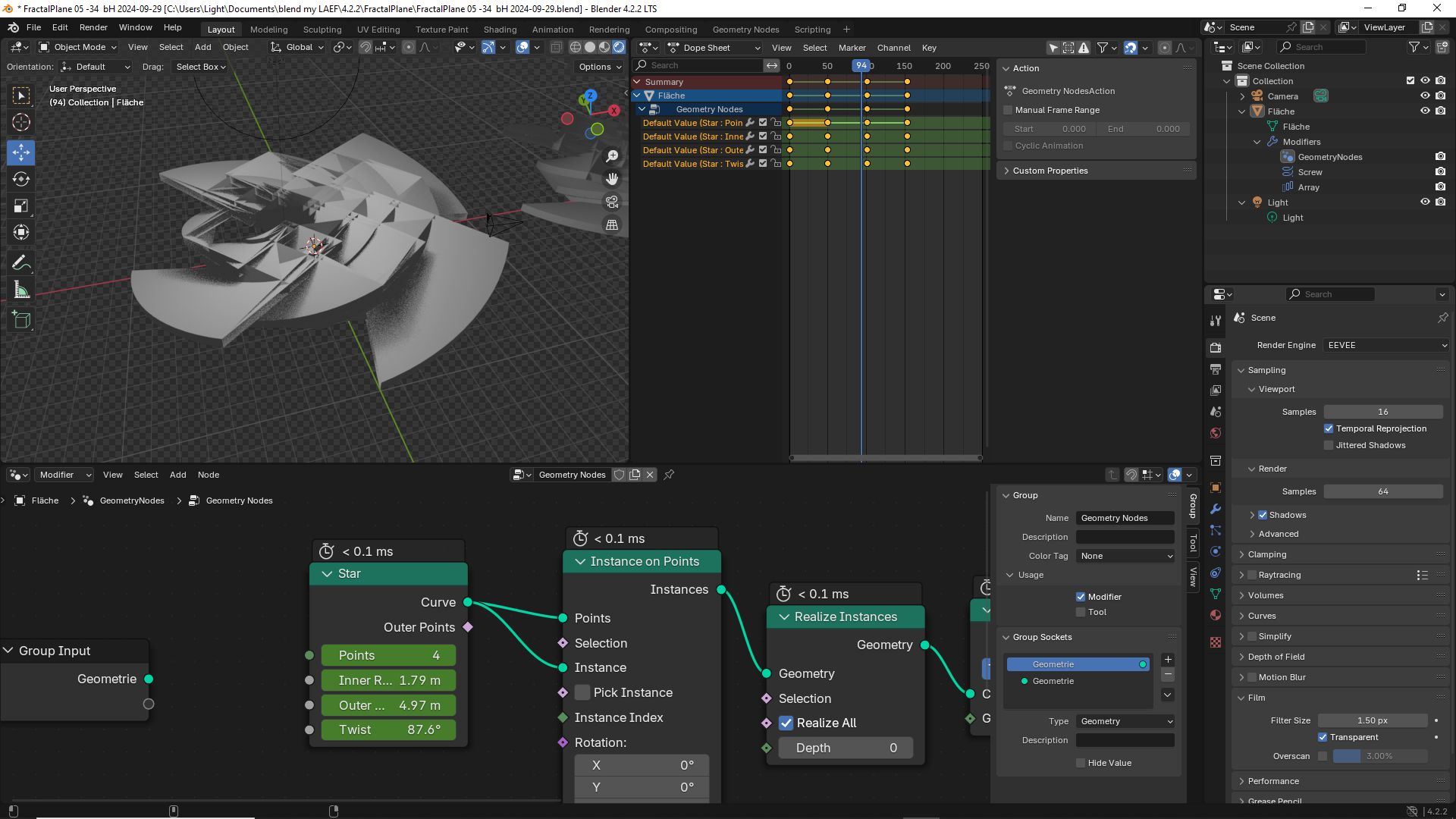Uncheck Realize All in Realize Instances node
This screenshot has height=819, width=1456.
(786, 723)
